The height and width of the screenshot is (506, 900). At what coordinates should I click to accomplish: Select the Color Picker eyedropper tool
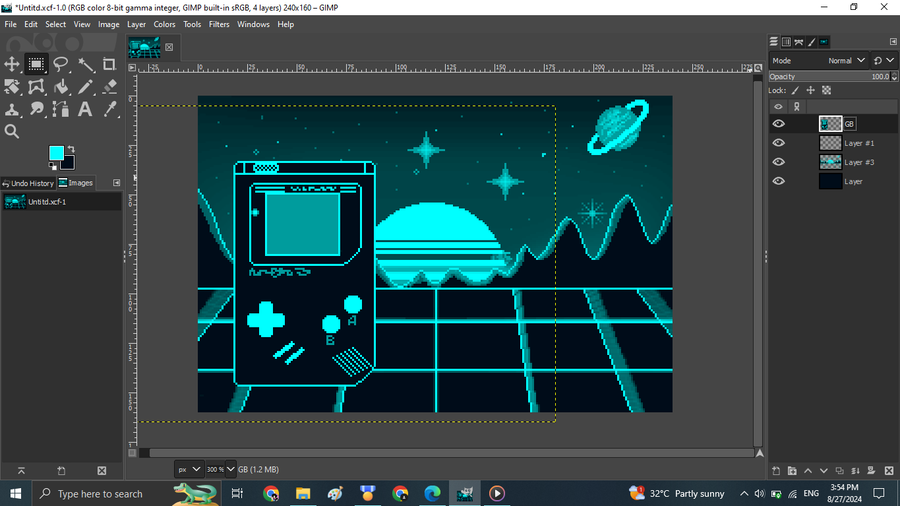[109, 109]
